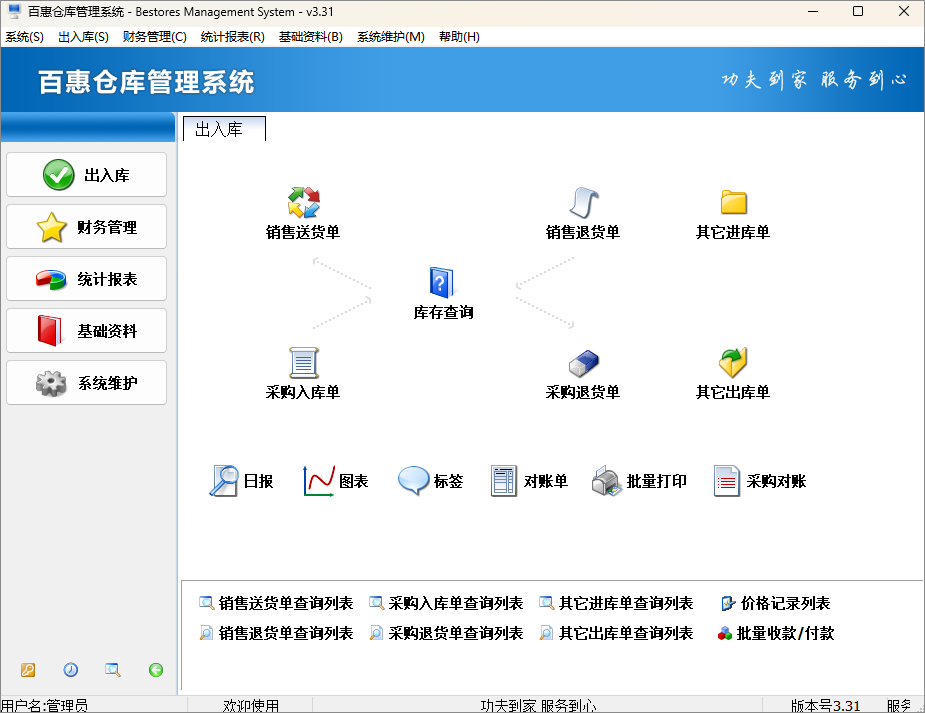Click the 批量打印 printer icon
Viewport: 925px width, 713px height.
606,481
